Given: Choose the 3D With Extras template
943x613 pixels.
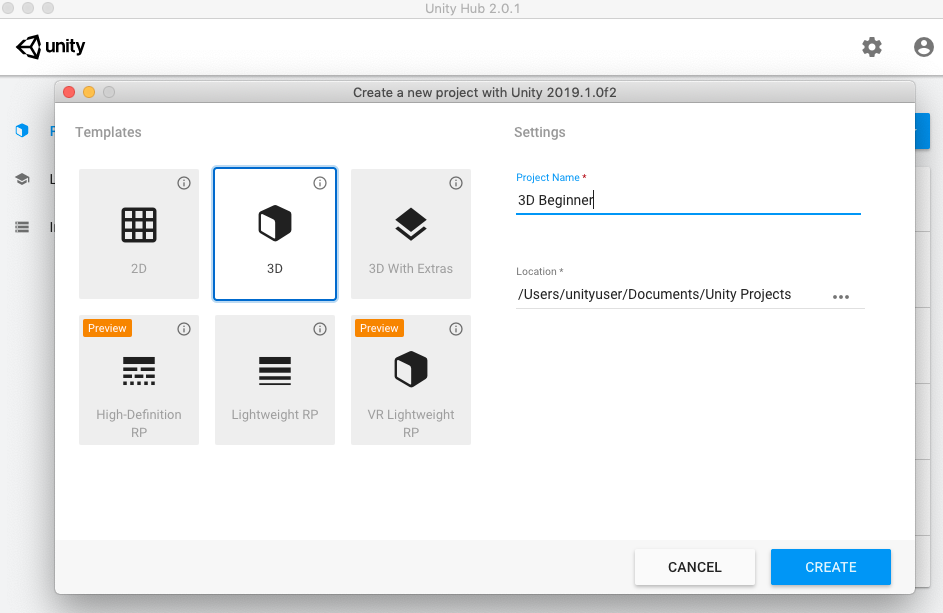Looking at the screenshot, I should pos(411,234).
